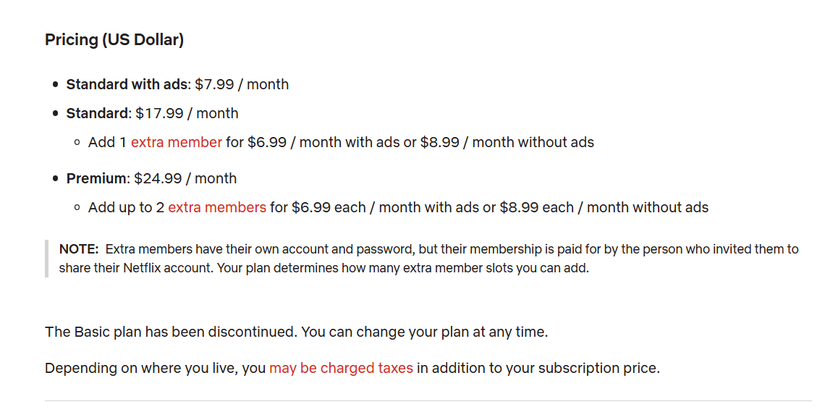The height and width of the screenshot is (413, 825).
Task: Follow the "may be charged taxes" link
Action: 341,368
